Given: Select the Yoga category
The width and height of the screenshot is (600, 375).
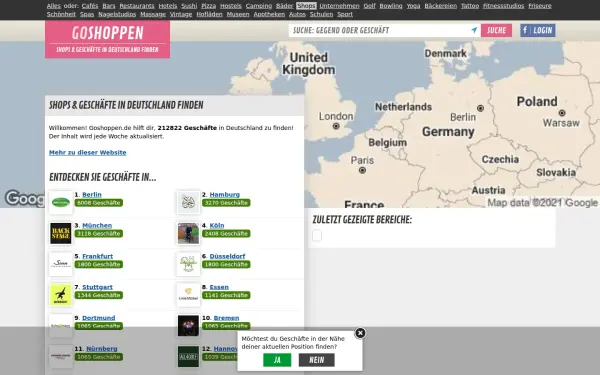Looking at the screenshot, I should point(413,6).
